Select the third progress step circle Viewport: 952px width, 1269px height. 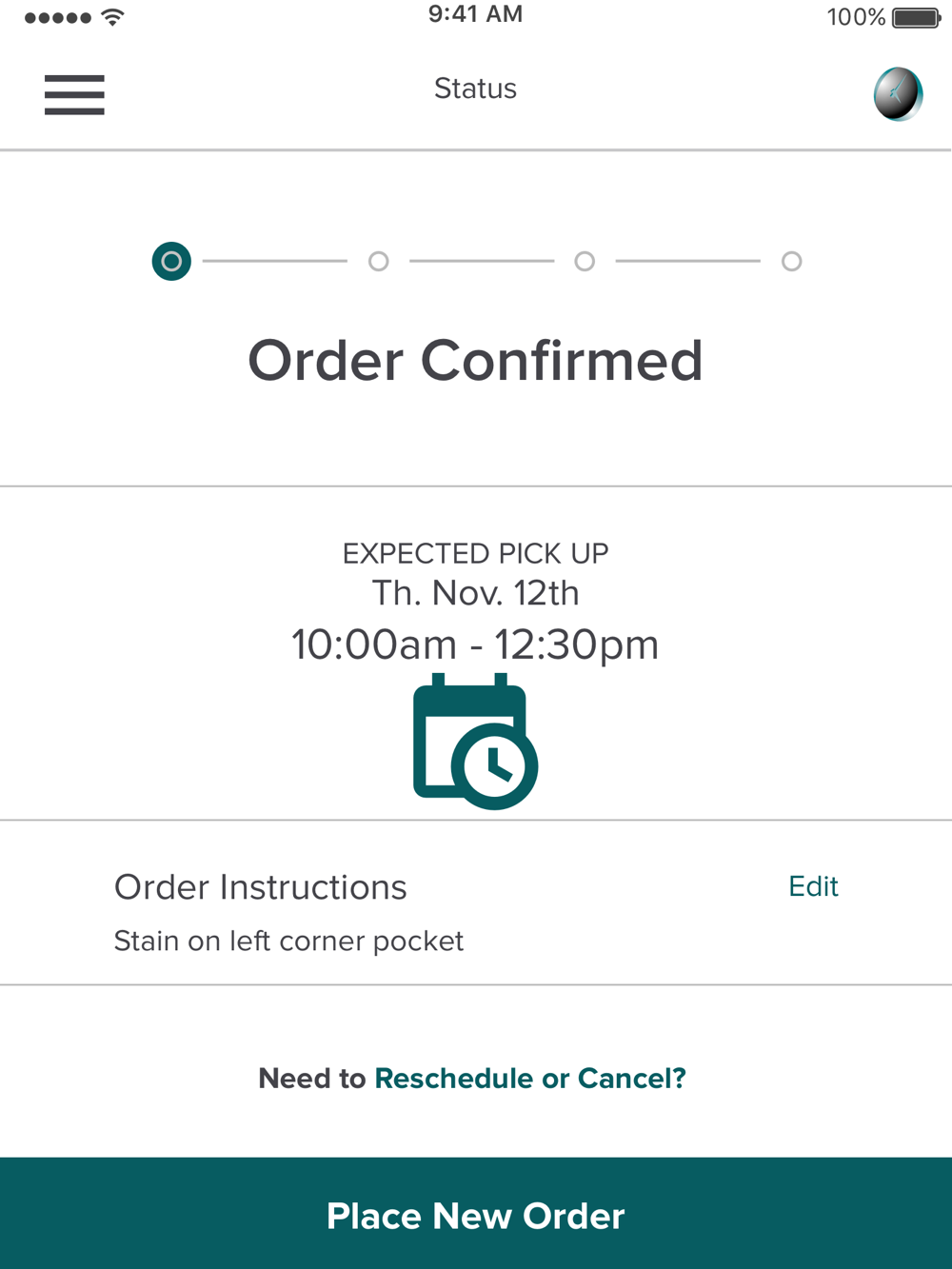tap(585, 261)
